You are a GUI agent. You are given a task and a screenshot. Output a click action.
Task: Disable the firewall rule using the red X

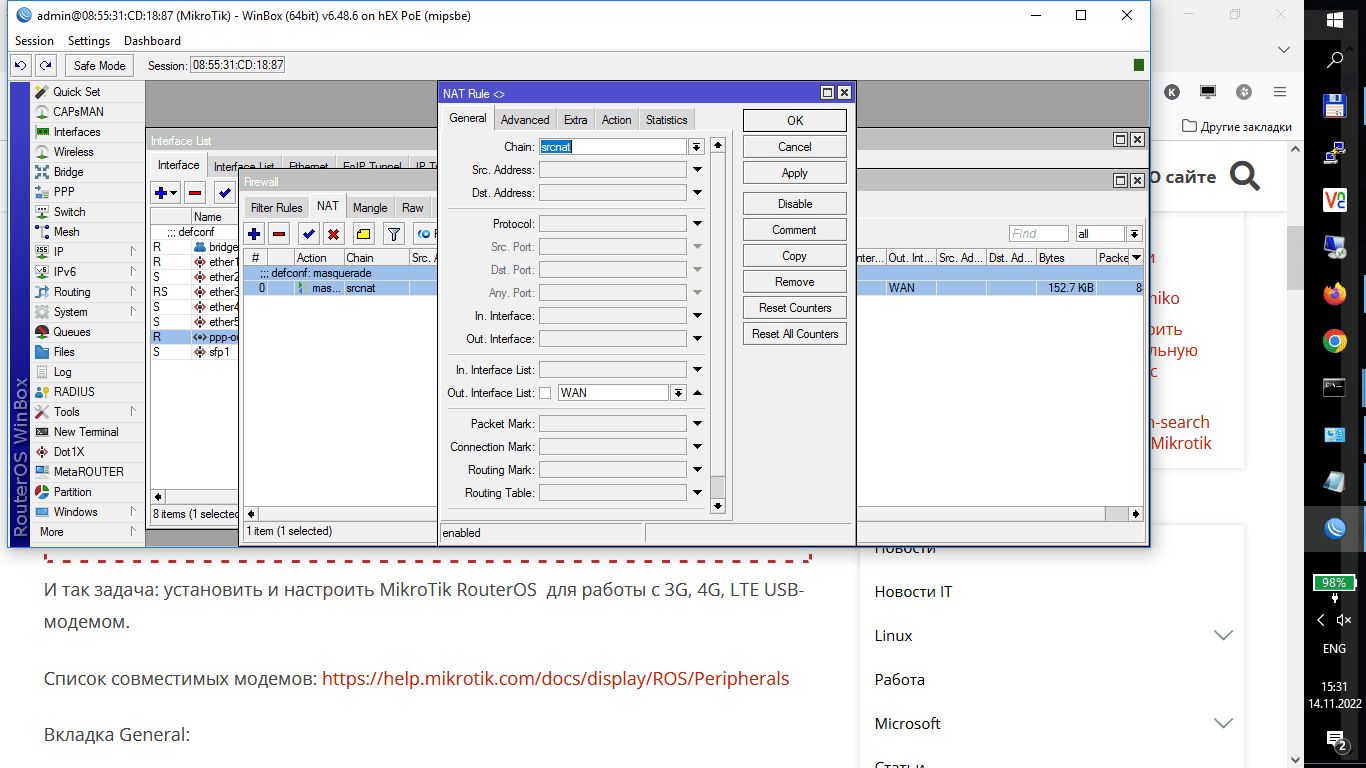point(334,234)
